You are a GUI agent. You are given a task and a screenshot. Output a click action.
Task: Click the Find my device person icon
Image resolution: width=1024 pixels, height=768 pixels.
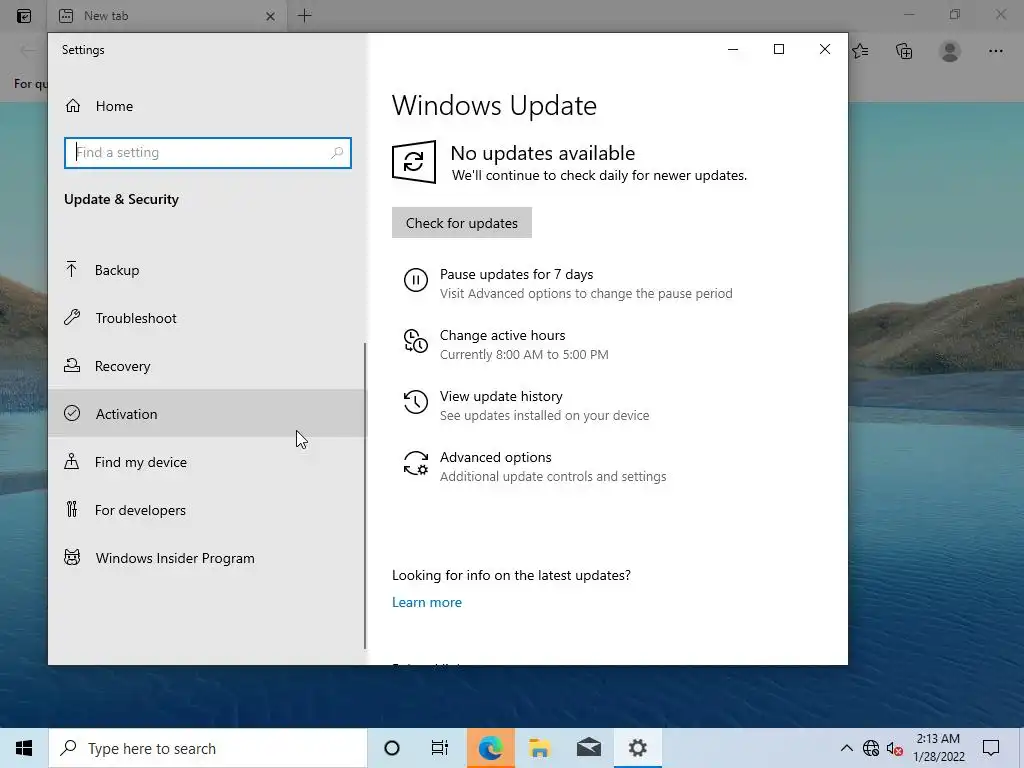pyautogui.click(x=72, y=461)
